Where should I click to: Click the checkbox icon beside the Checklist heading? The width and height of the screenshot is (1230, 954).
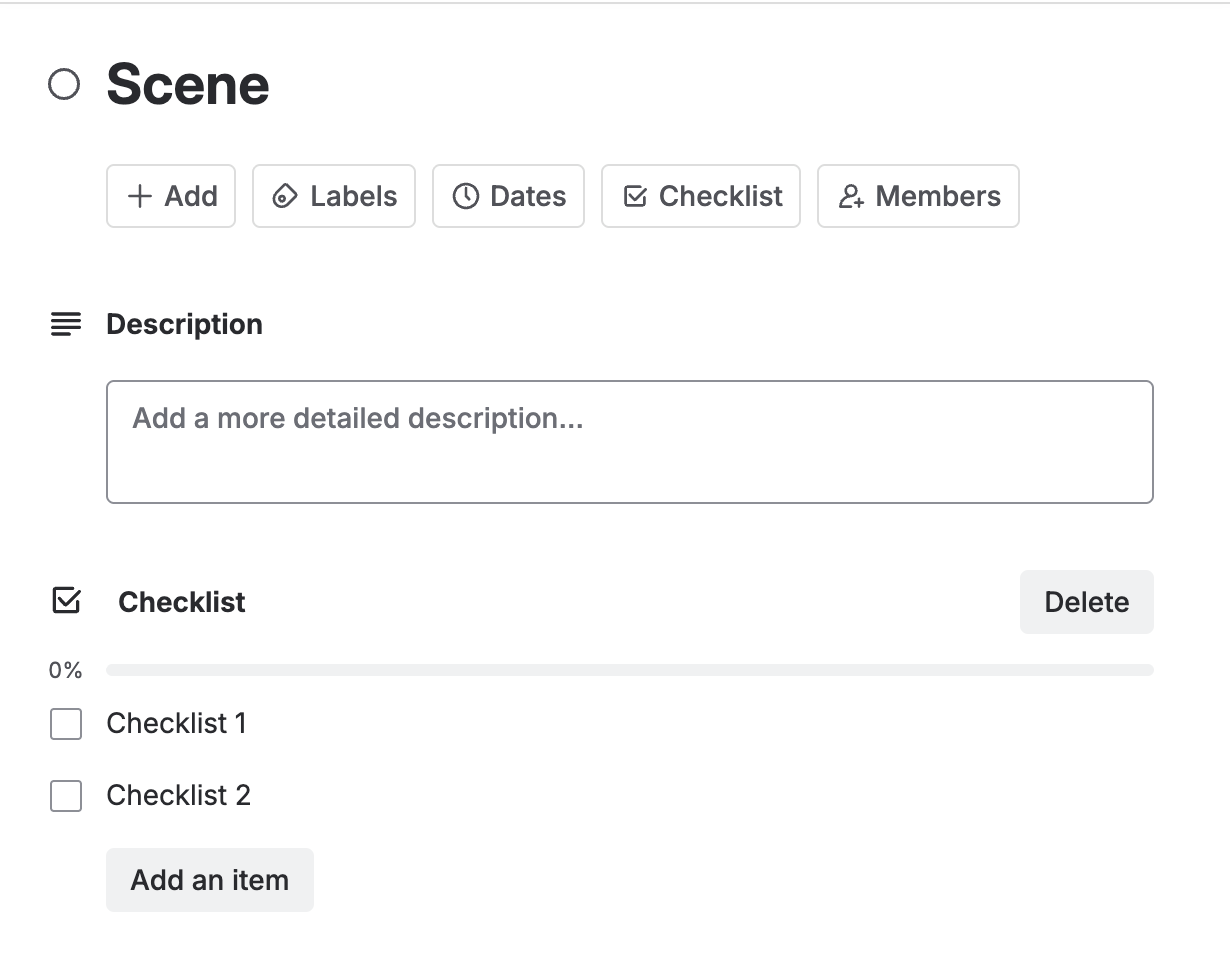click(66, 601)
